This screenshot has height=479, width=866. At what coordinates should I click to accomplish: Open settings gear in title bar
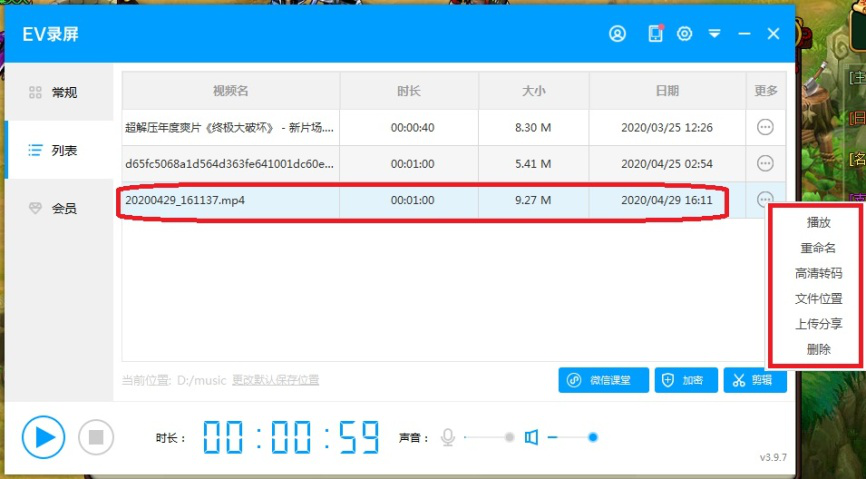(685, 34)
